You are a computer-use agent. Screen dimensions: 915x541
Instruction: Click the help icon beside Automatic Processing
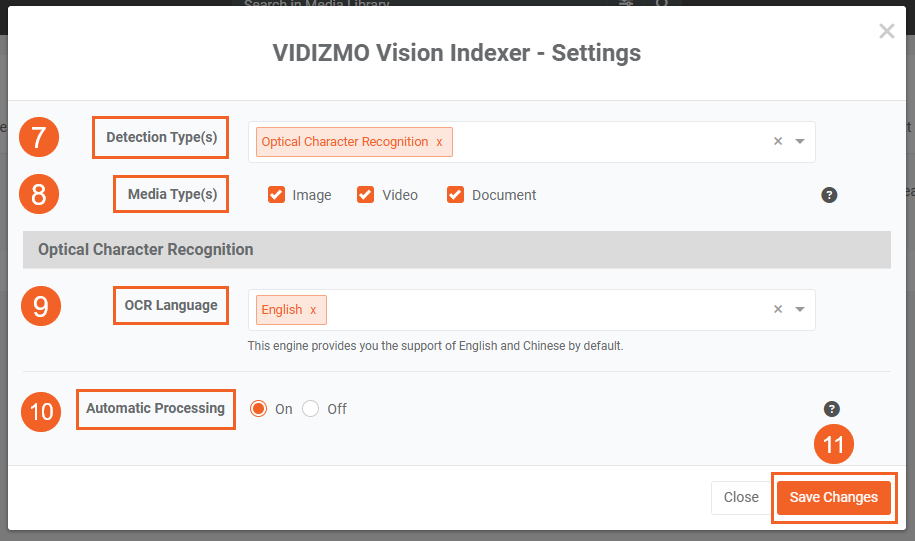pyautogui.click(x=832, y=409)
